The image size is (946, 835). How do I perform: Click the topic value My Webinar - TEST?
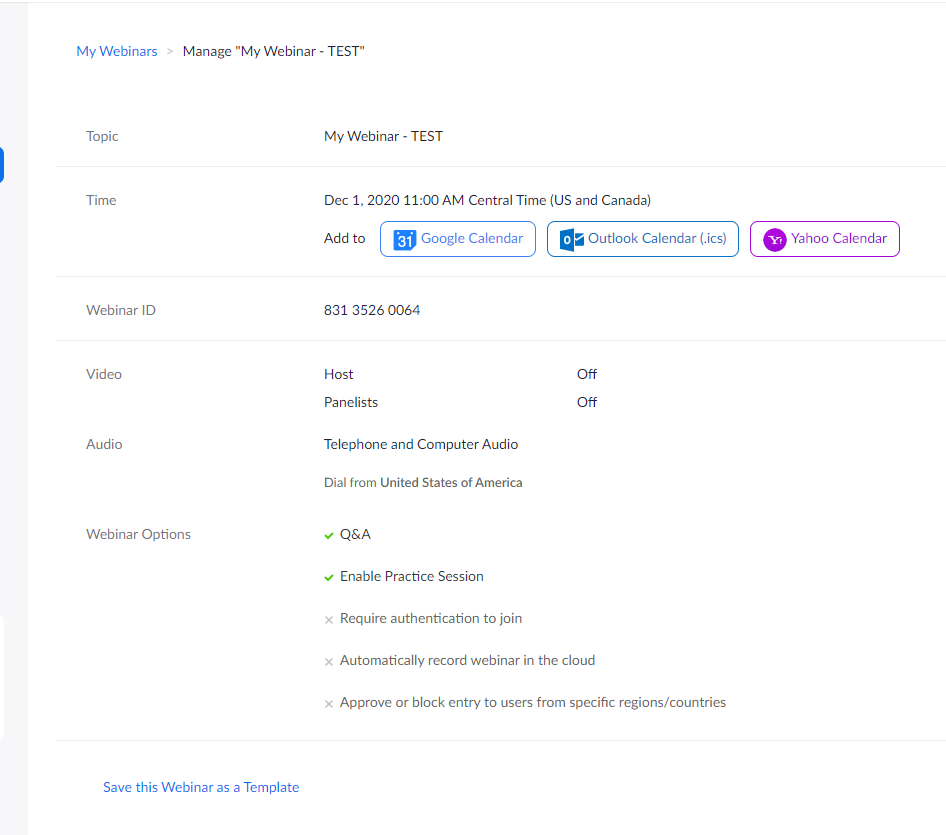[383, 136]
